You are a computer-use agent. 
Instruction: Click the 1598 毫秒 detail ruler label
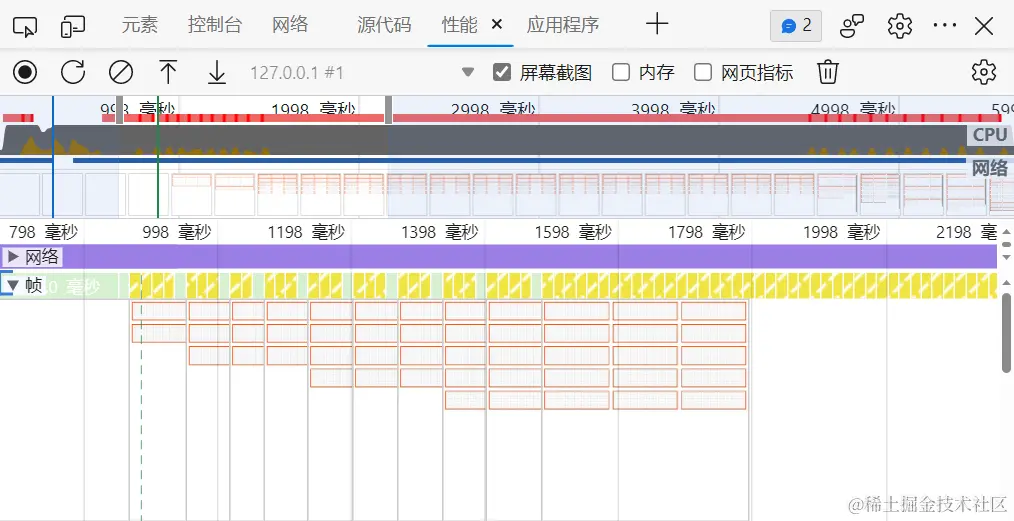573,232
